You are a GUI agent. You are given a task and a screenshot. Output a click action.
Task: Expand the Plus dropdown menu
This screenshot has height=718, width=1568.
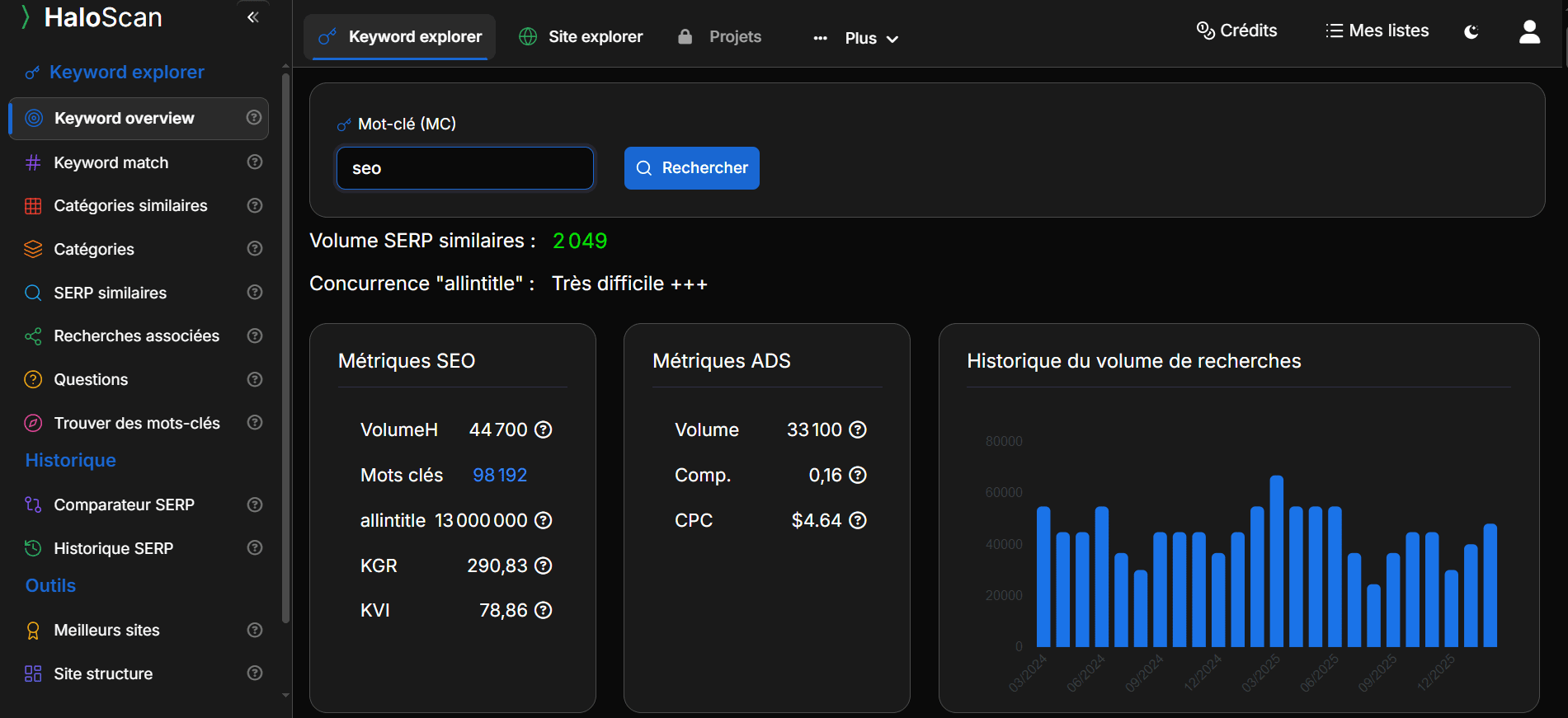coord(856,38)
